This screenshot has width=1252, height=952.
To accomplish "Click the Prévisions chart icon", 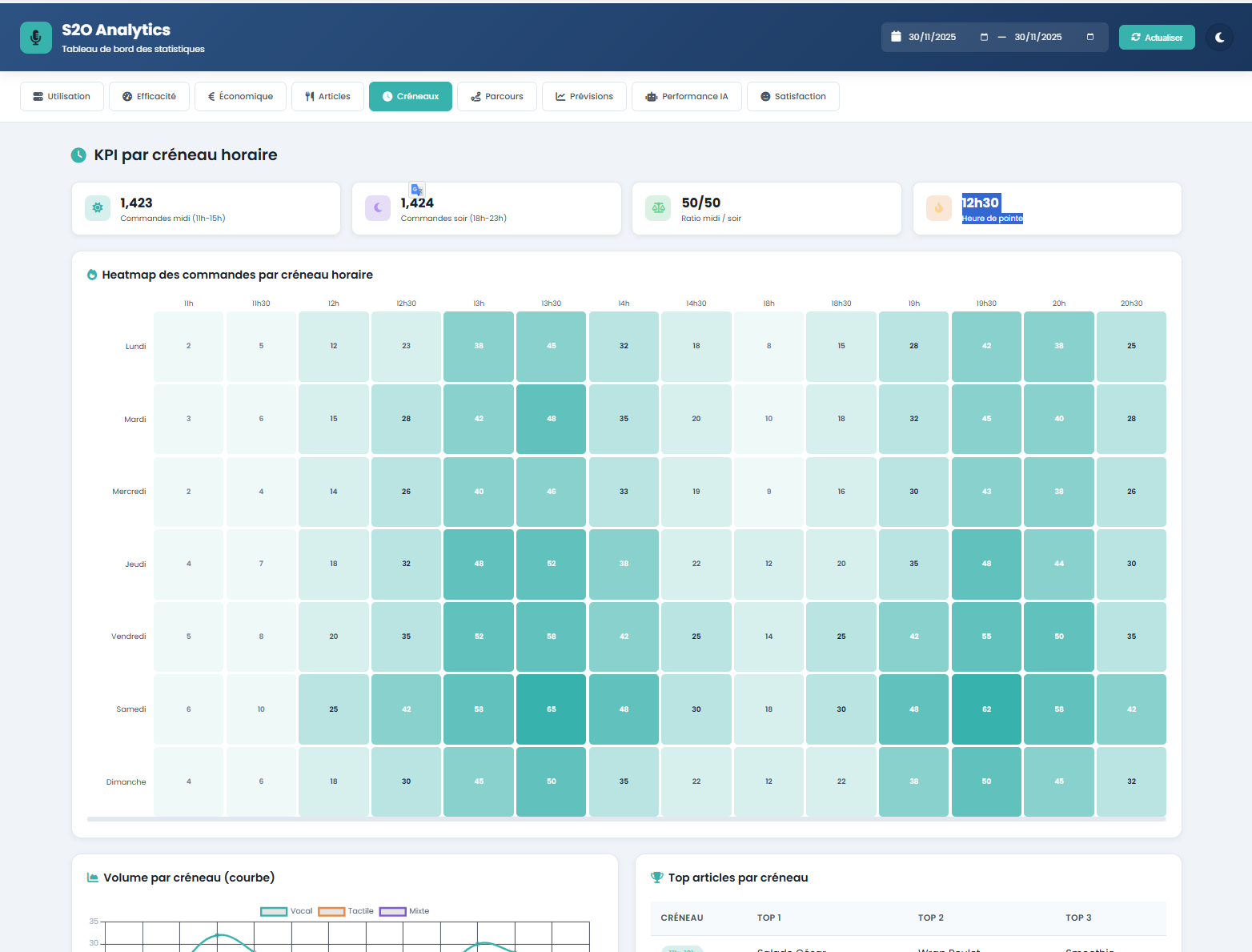I will click(560, 96).
